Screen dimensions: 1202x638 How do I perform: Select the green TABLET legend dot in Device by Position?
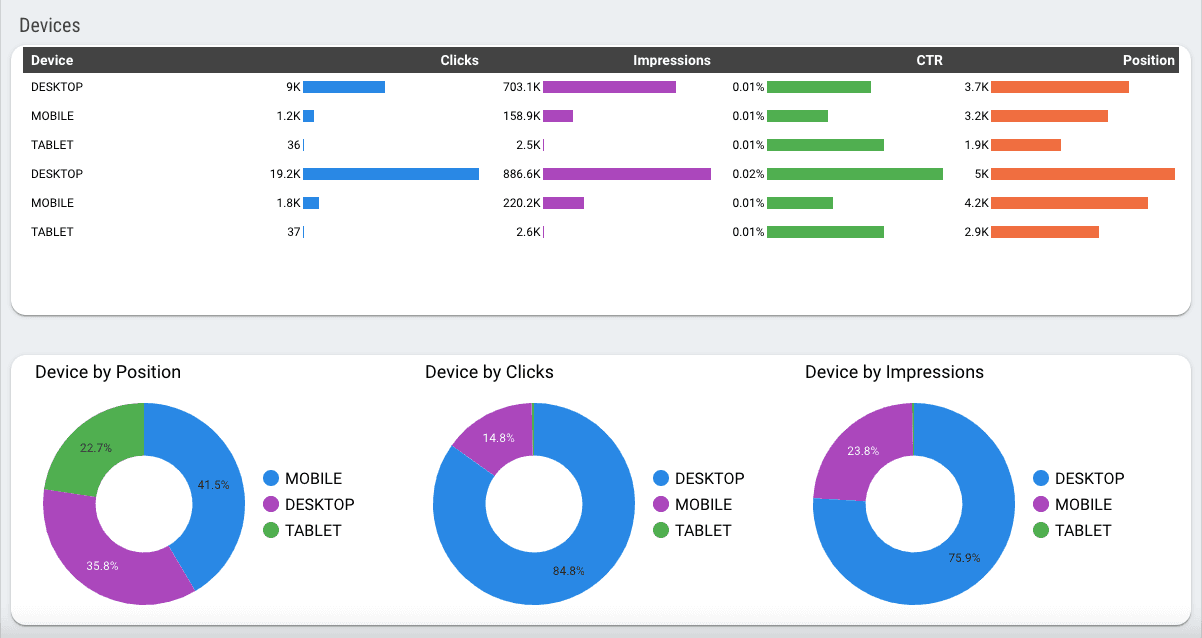pos(271,531)
